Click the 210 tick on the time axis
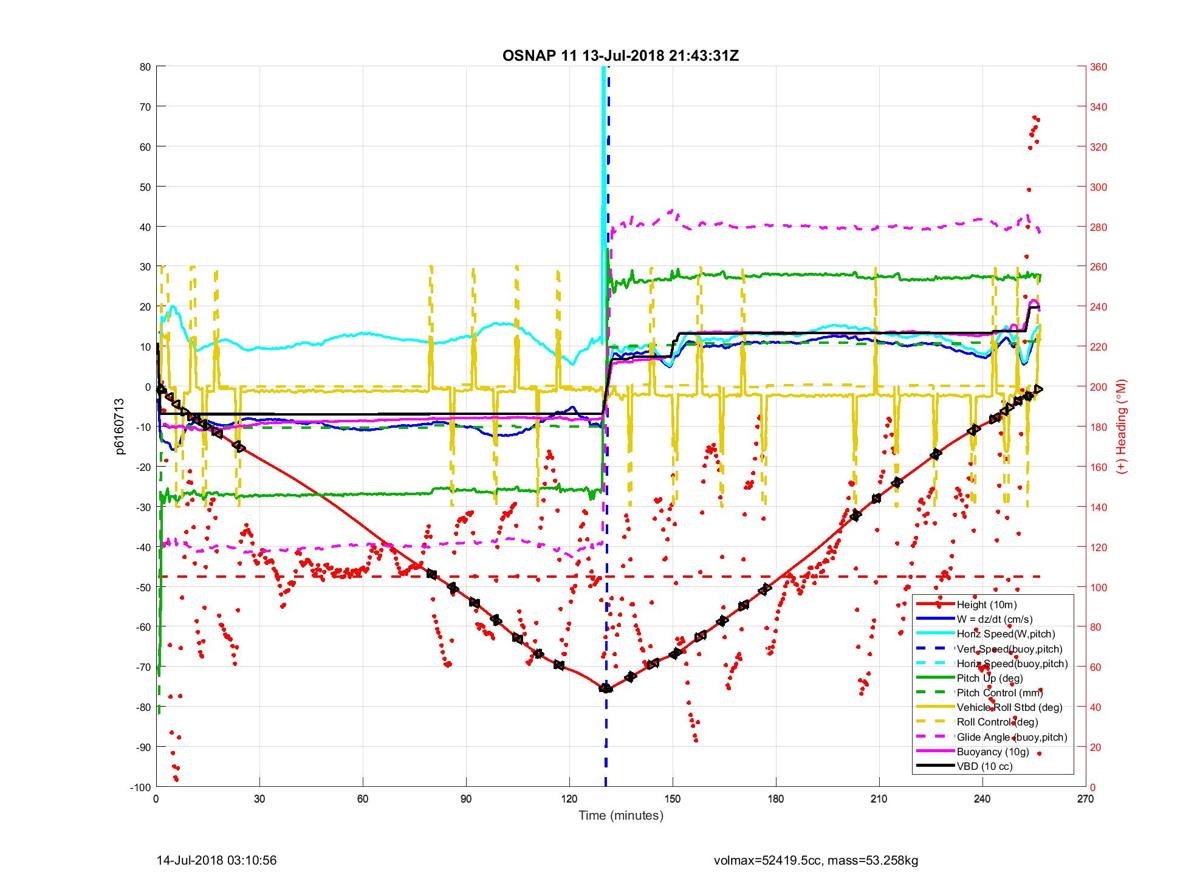The height and width of the screenshot is (885, 1200). [879, 799]
